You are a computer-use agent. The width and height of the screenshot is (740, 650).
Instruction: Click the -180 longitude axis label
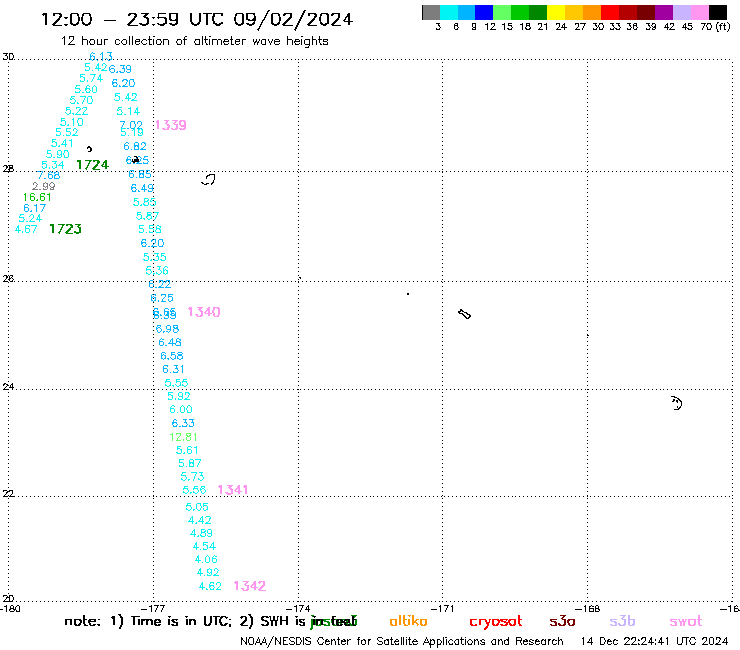click(10, 609)
